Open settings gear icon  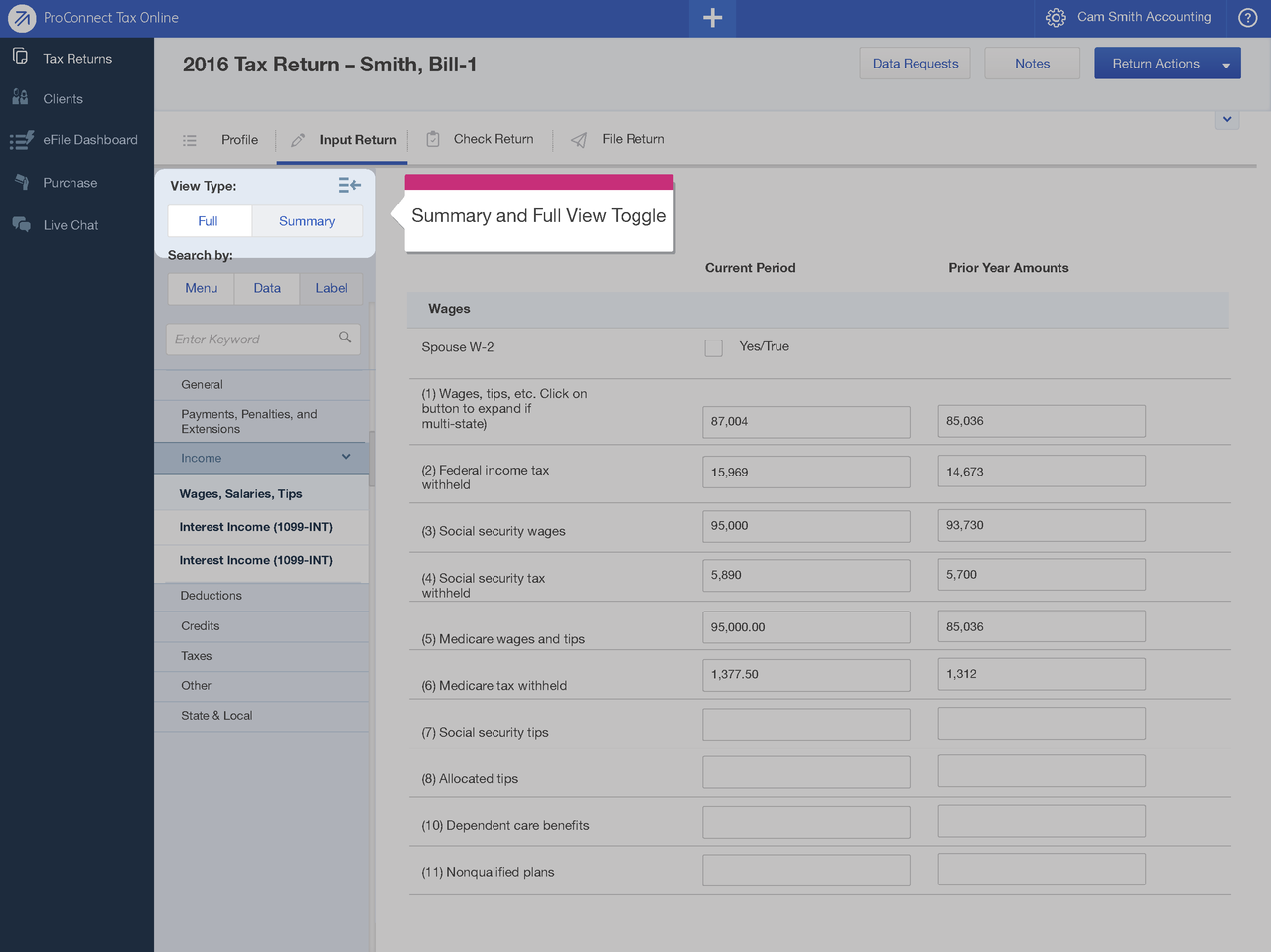[x=1056, y=17]
